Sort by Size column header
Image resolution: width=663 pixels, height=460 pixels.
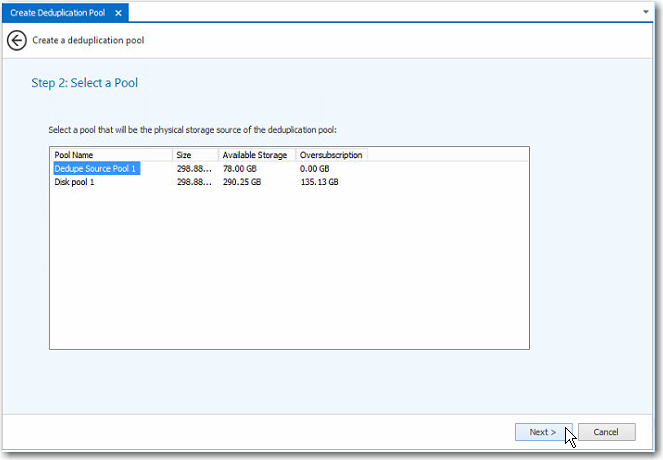point(195,155)
